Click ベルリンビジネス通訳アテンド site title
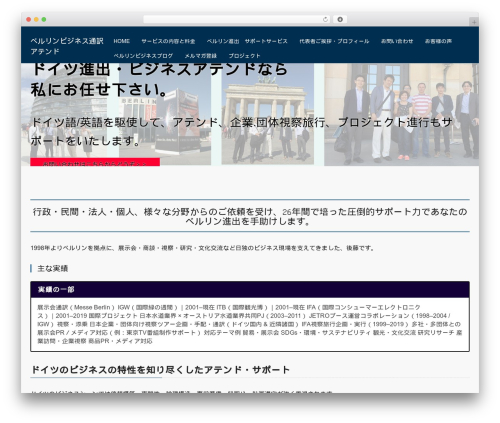Screen dimensions: 500x423 coord(67,46)
